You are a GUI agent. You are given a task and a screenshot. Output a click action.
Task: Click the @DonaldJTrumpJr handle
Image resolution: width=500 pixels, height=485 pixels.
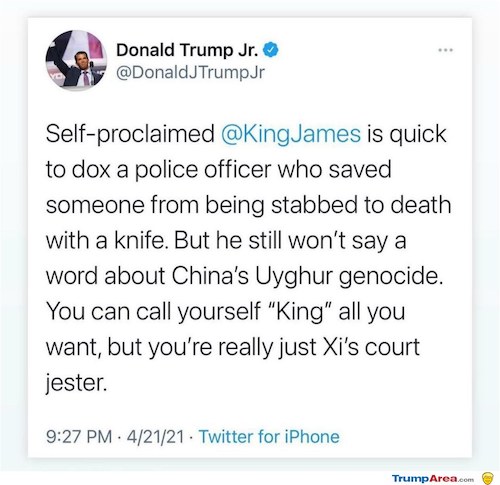190,72
